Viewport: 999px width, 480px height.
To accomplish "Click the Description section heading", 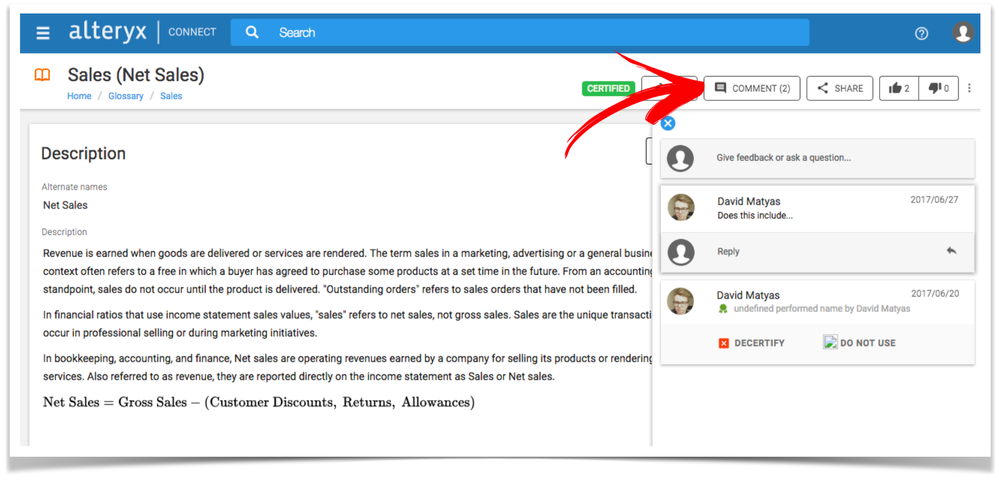I will tap(83, 154).
